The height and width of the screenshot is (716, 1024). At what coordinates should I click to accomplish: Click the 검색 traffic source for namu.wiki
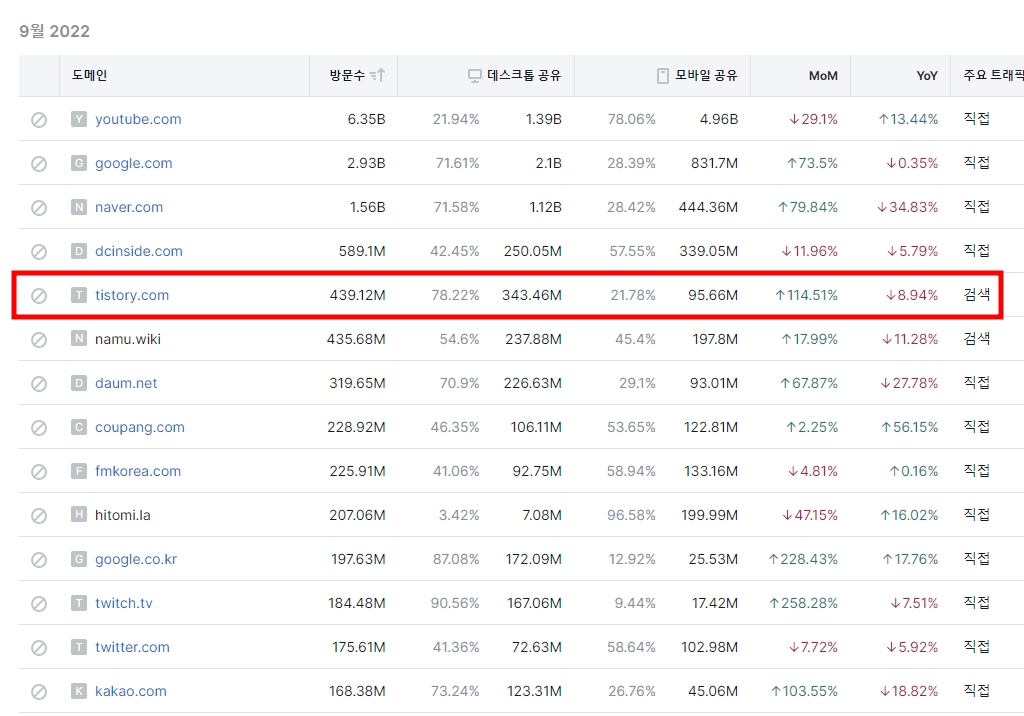[977, 338]
